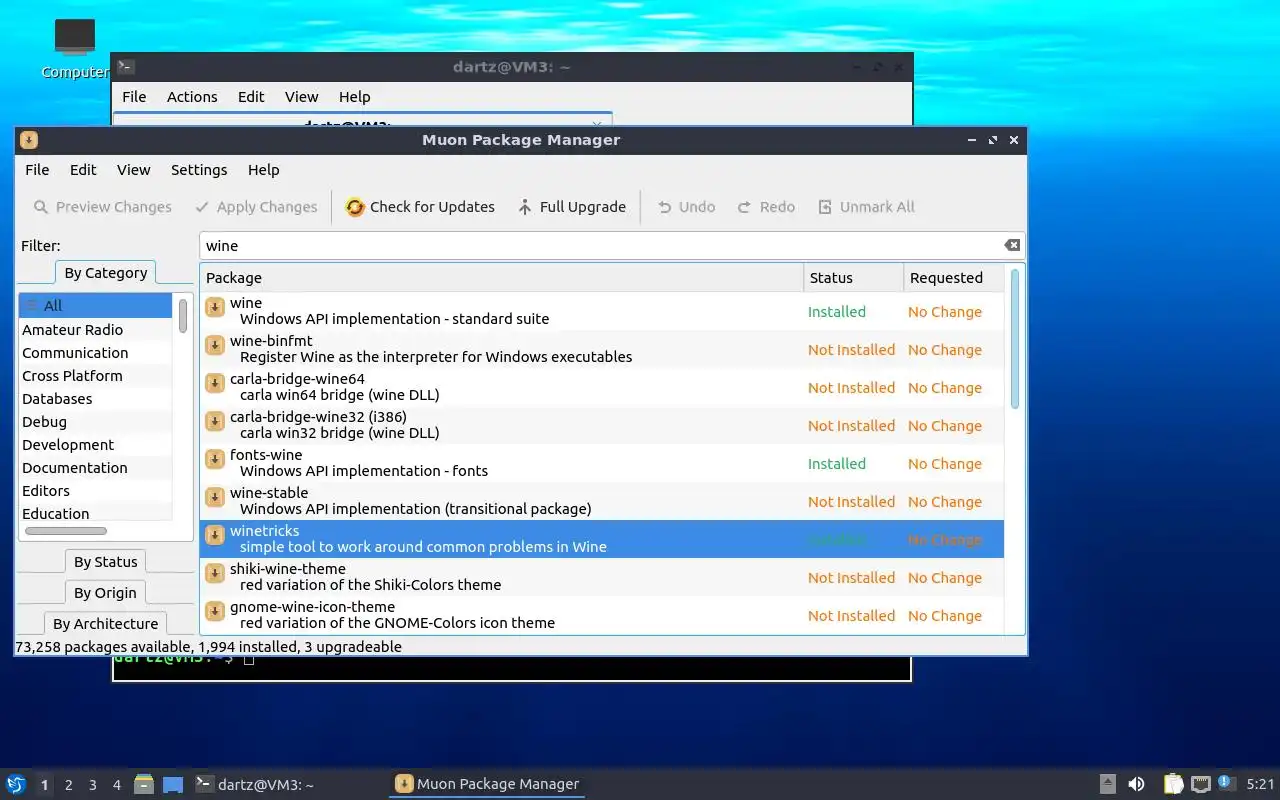Open the volume control tray icon
The image size is (1280, 800).
point(1136,784)
